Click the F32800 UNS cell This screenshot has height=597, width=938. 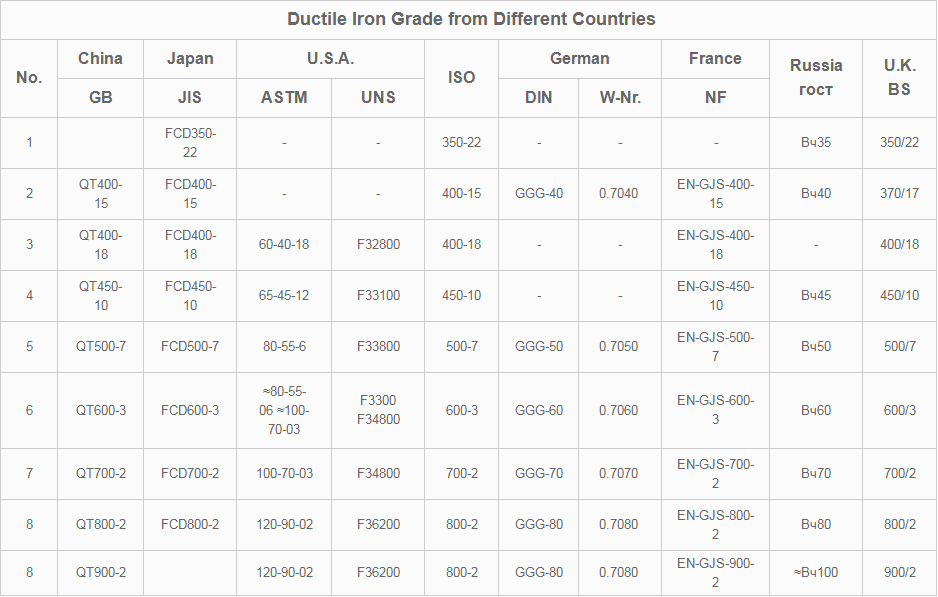378,244
